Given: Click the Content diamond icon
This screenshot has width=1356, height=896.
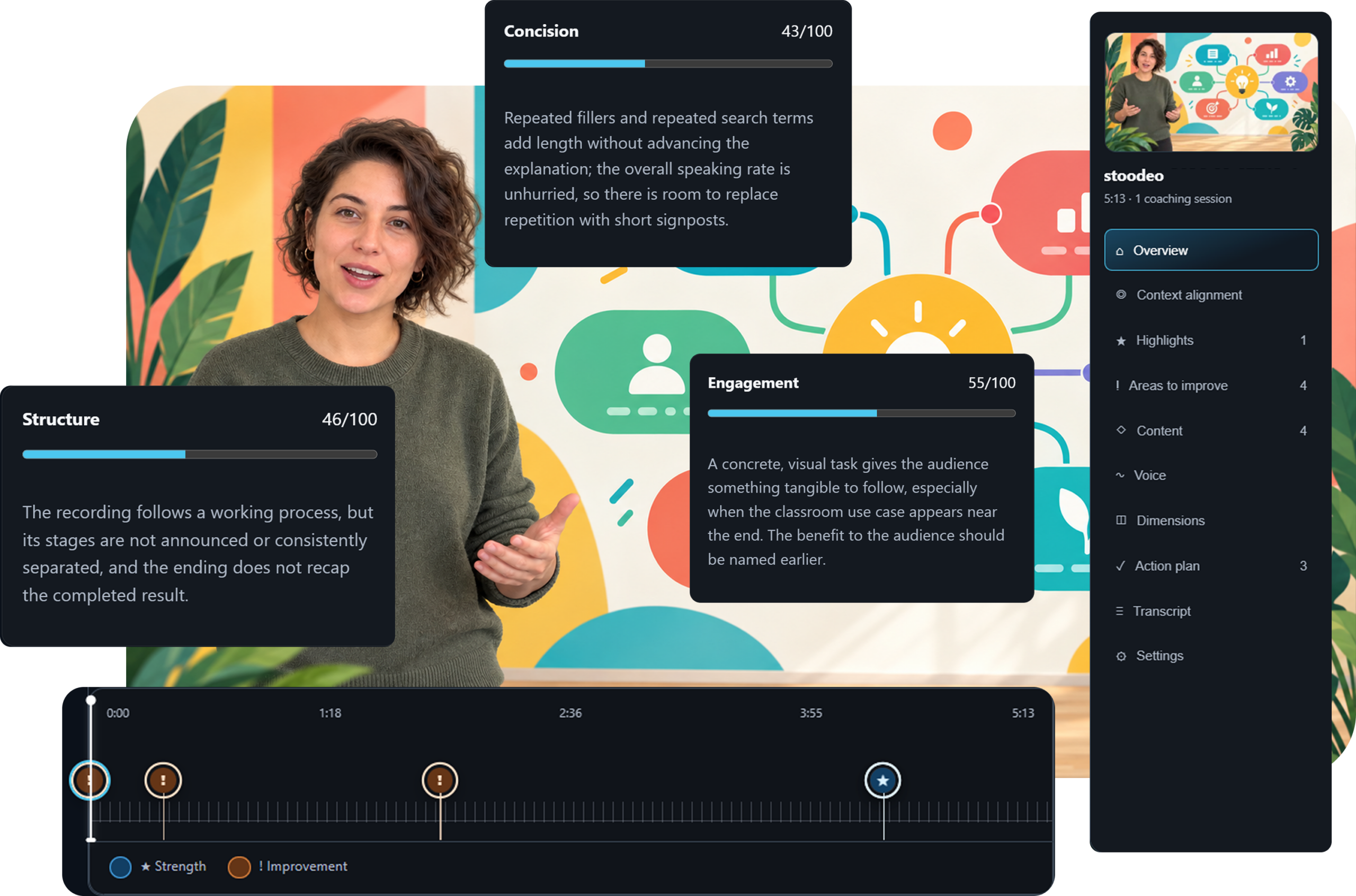Looking at the screenshot, I should coord(1121,431).
